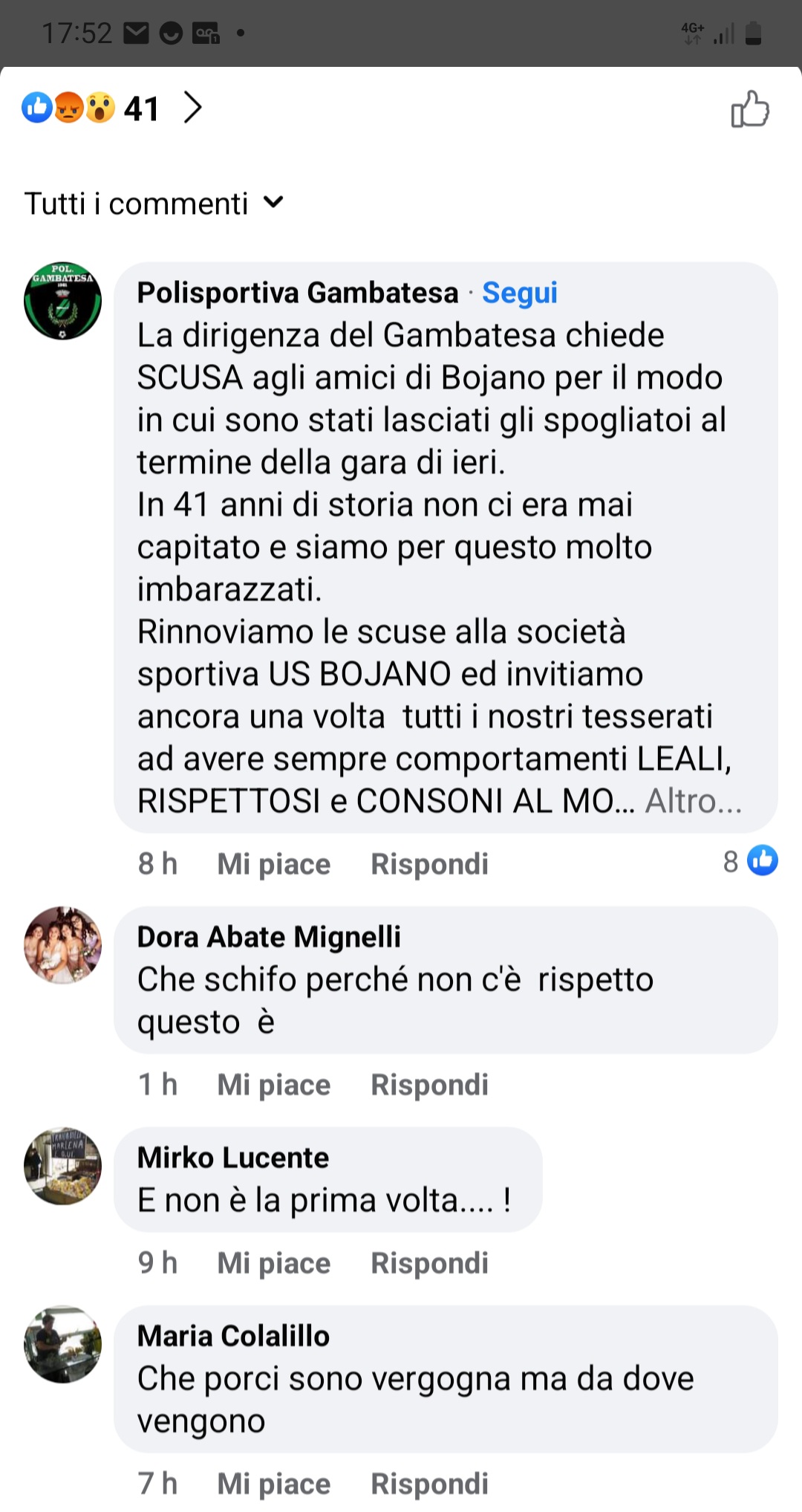Open Polisportiva Gambatesa profile picture

coord(62,300)
